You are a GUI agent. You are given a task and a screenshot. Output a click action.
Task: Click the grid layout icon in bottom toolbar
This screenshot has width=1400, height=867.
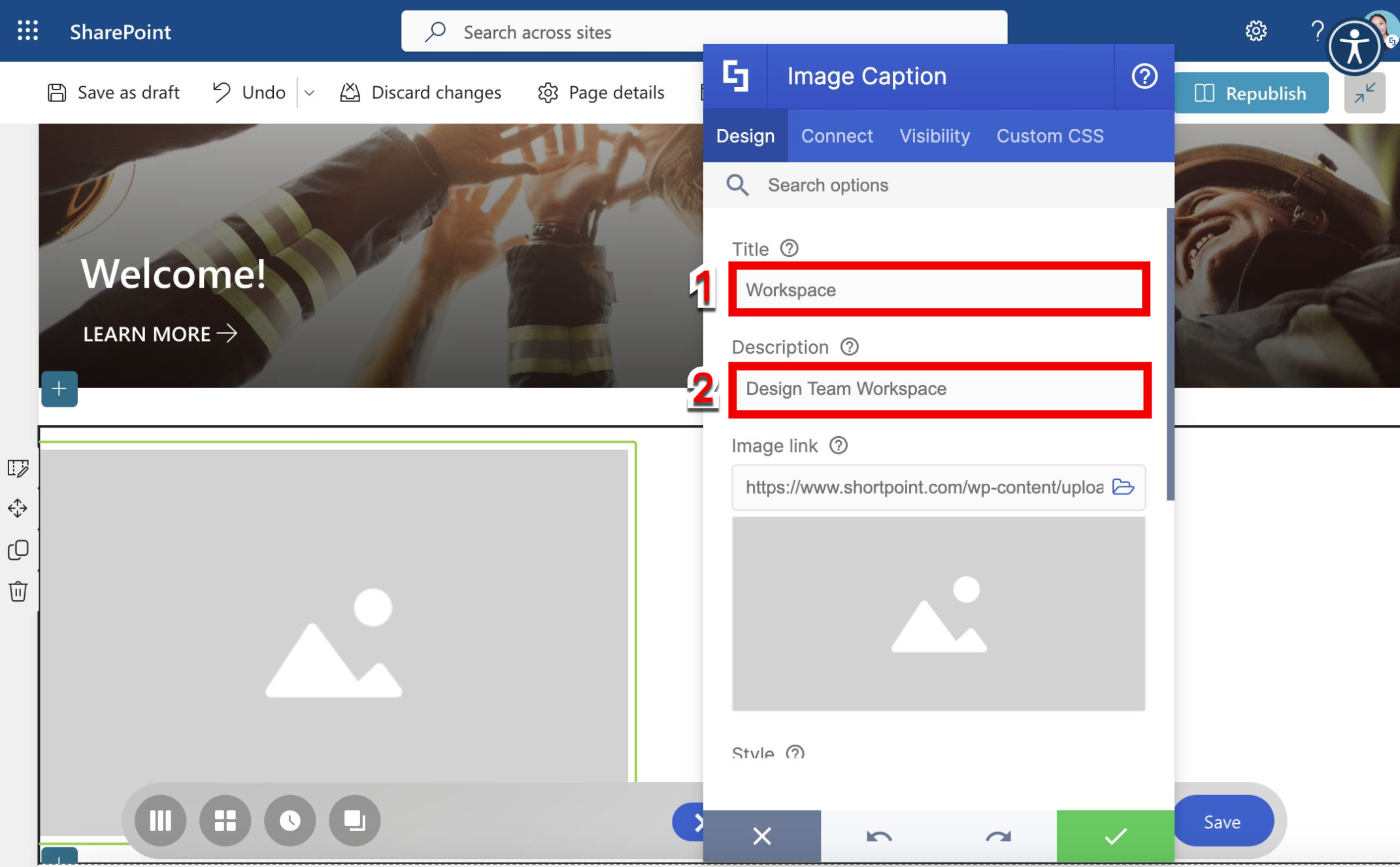[x=225, y=820]
